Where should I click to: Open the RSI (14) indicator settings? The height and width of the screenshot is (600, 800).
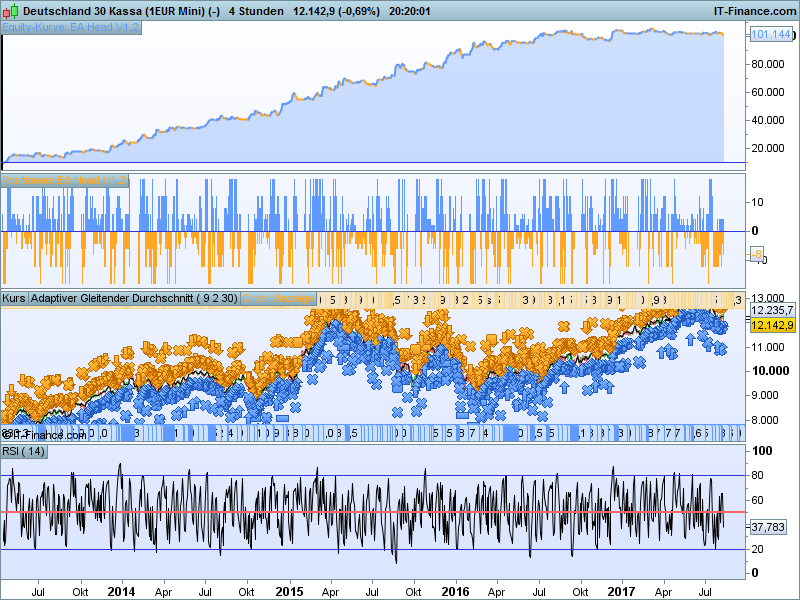coord(24,452)
